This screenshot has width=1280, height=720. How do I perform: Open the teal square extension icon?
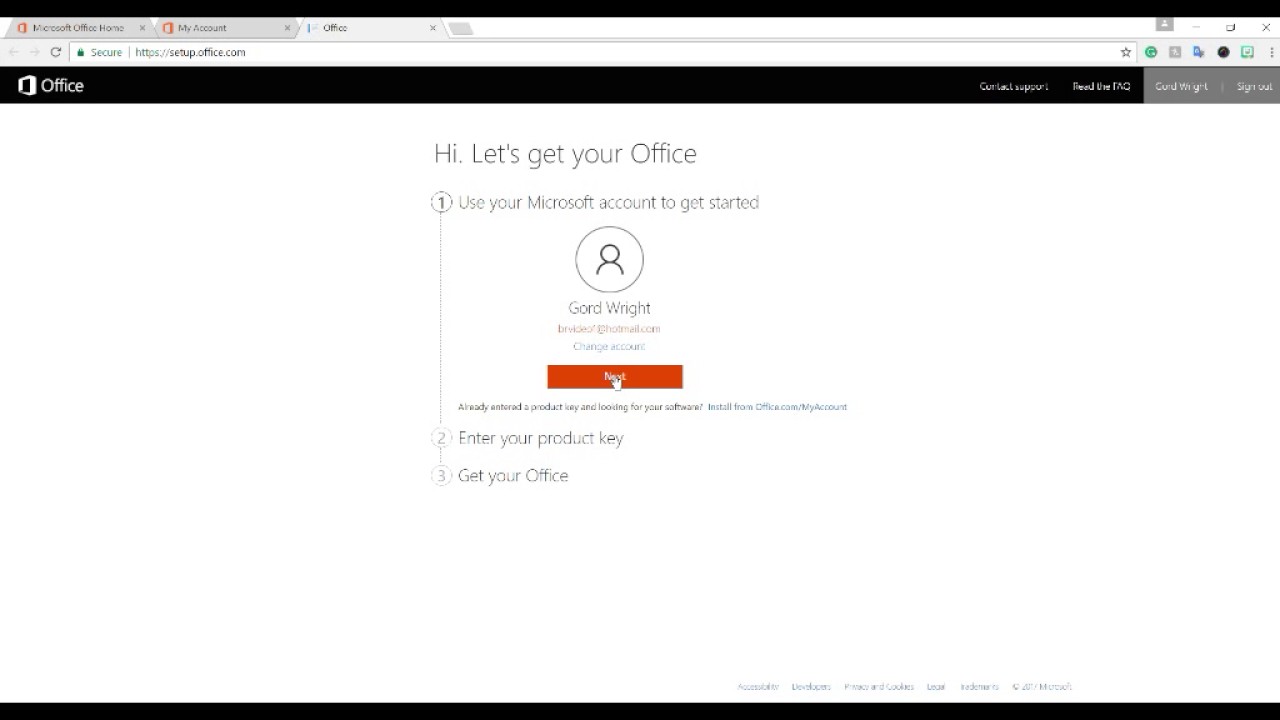pyautogui.click(x=1247, y=52)
